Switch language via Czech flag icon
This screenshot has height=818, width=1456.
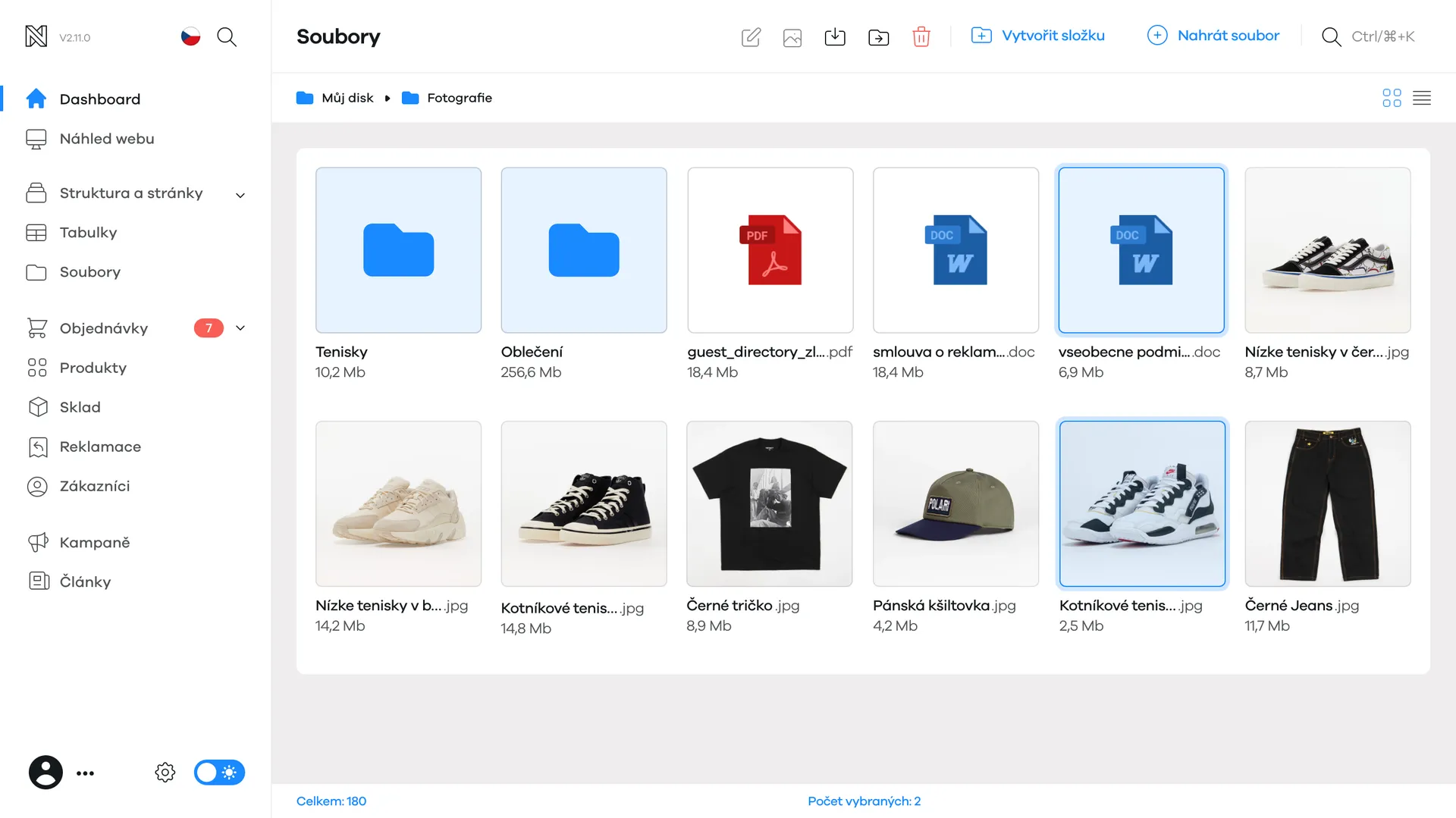tap(190, 36)
